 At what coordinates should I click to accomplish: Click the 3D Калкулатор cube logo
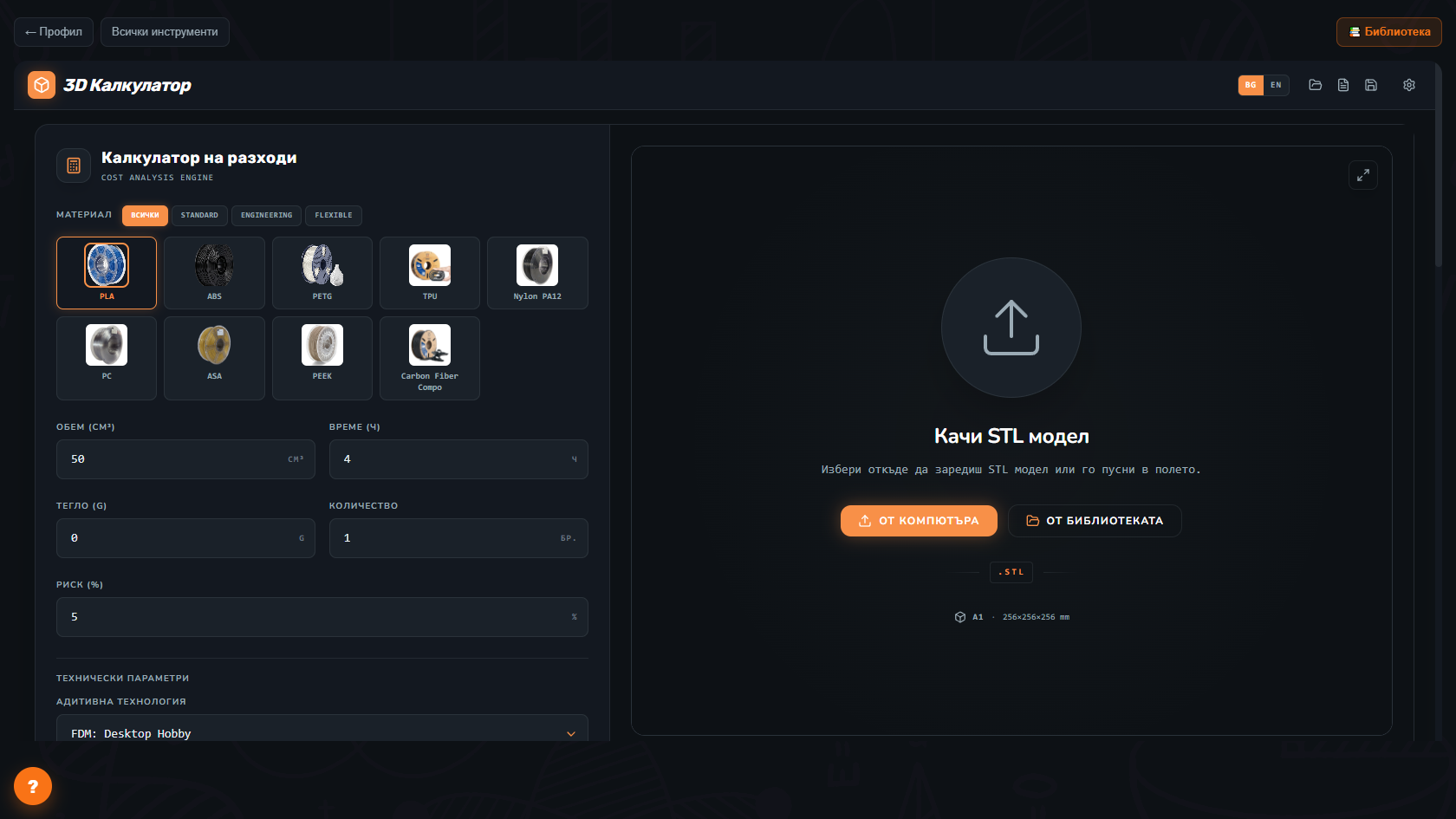(x=42, y=85)
